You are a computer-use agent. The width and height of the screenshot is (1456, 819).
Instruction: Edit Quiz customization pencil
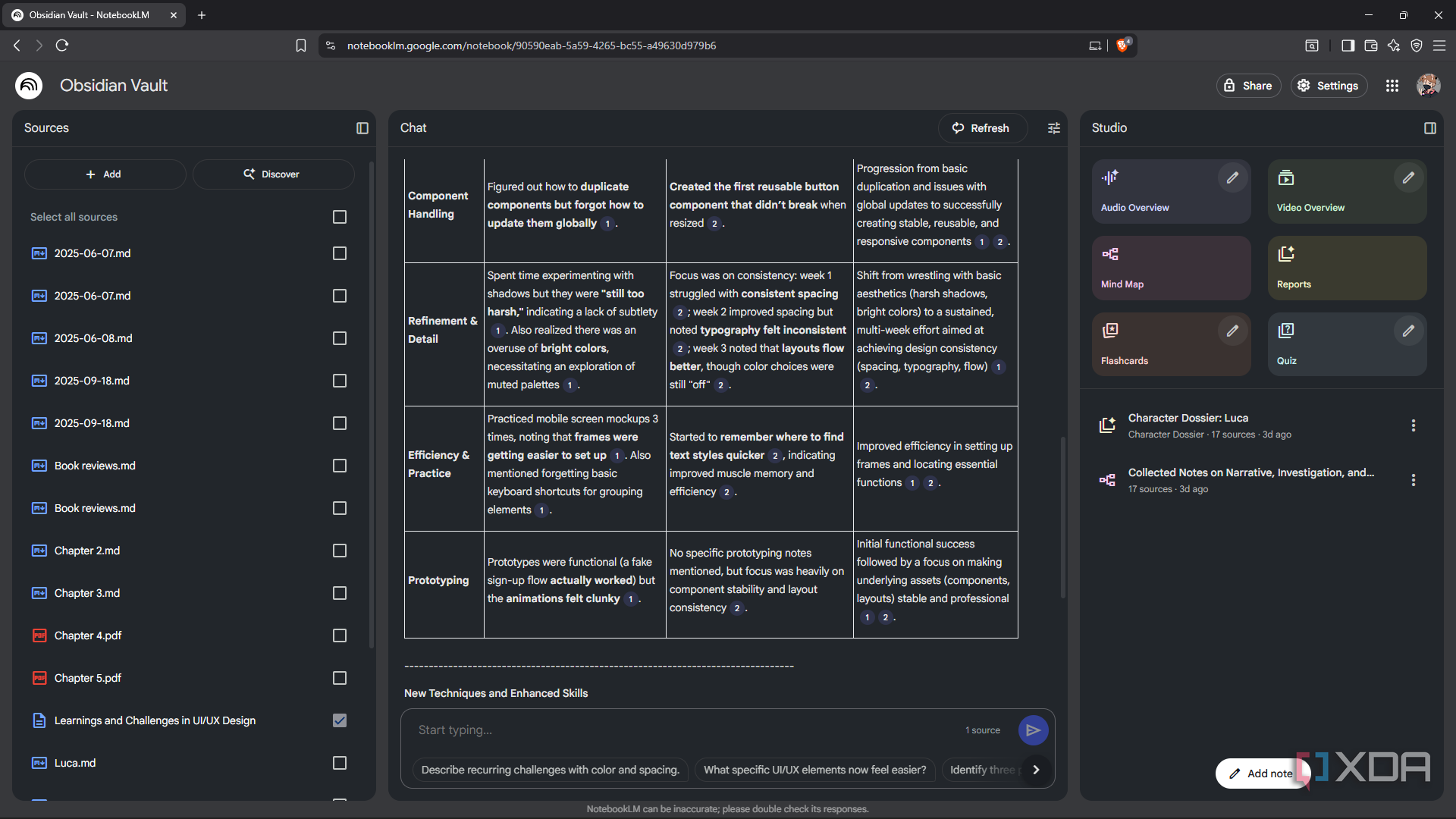click(x=1408, y=331)
